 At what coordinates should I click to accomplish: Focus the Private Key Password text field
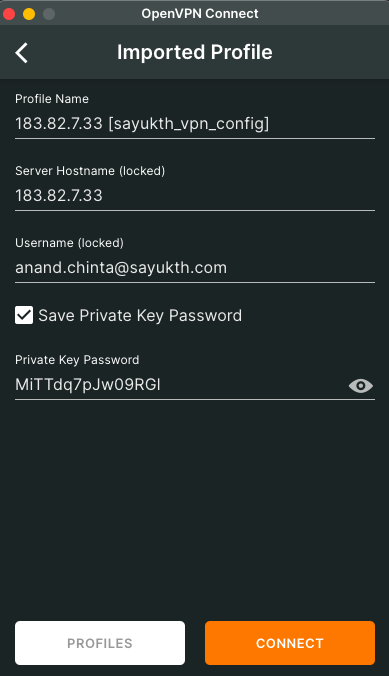coord(179,385)
